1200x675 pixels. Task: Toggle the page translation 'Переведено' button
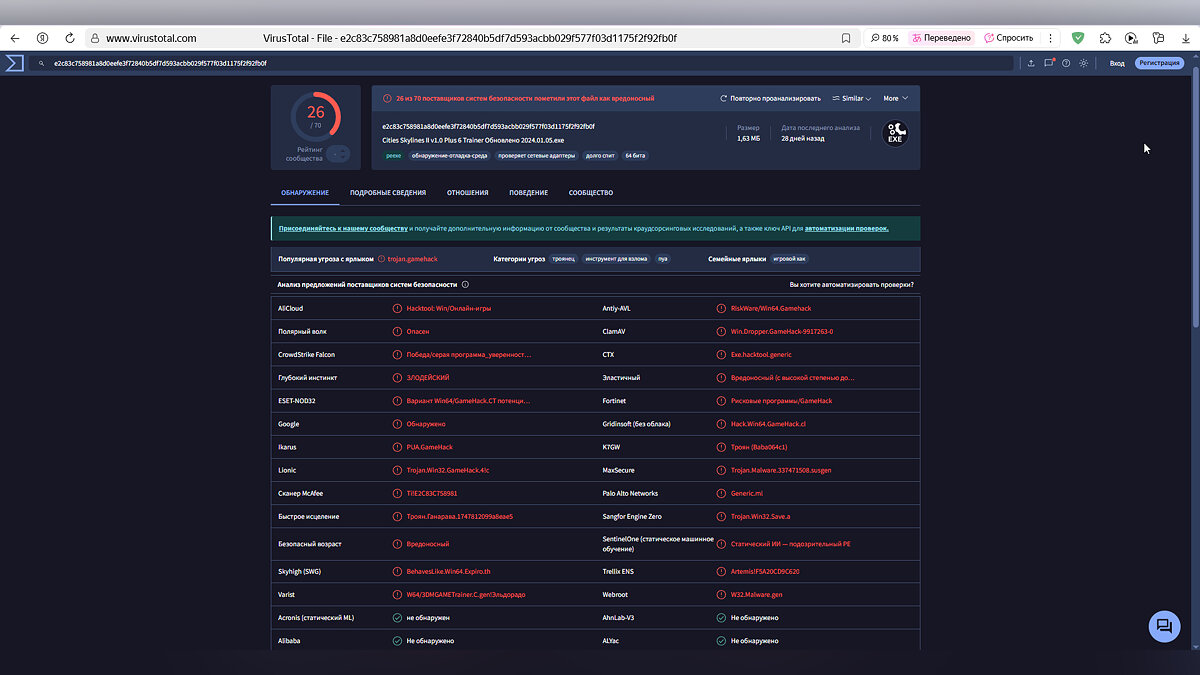pos(941,38)
